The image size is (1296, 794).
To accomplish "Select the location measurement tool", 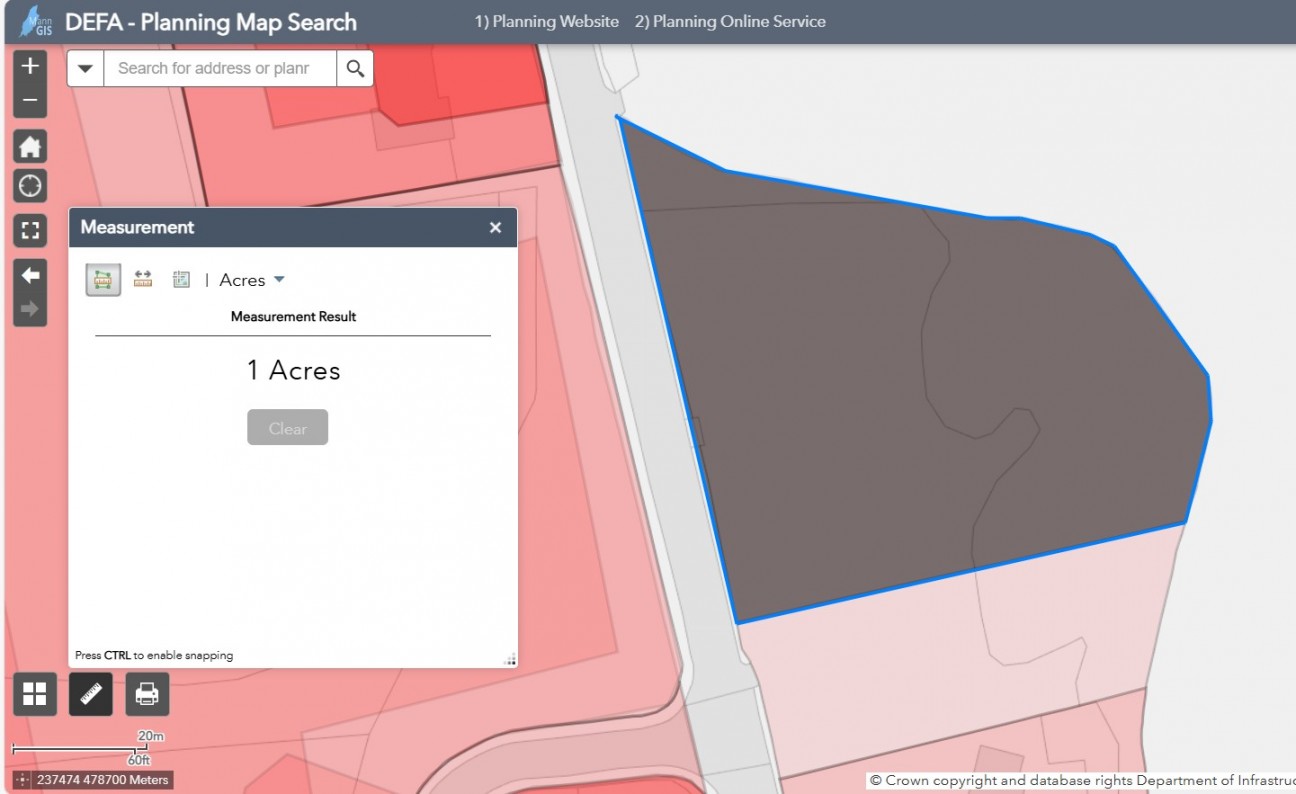I will 181,280.
